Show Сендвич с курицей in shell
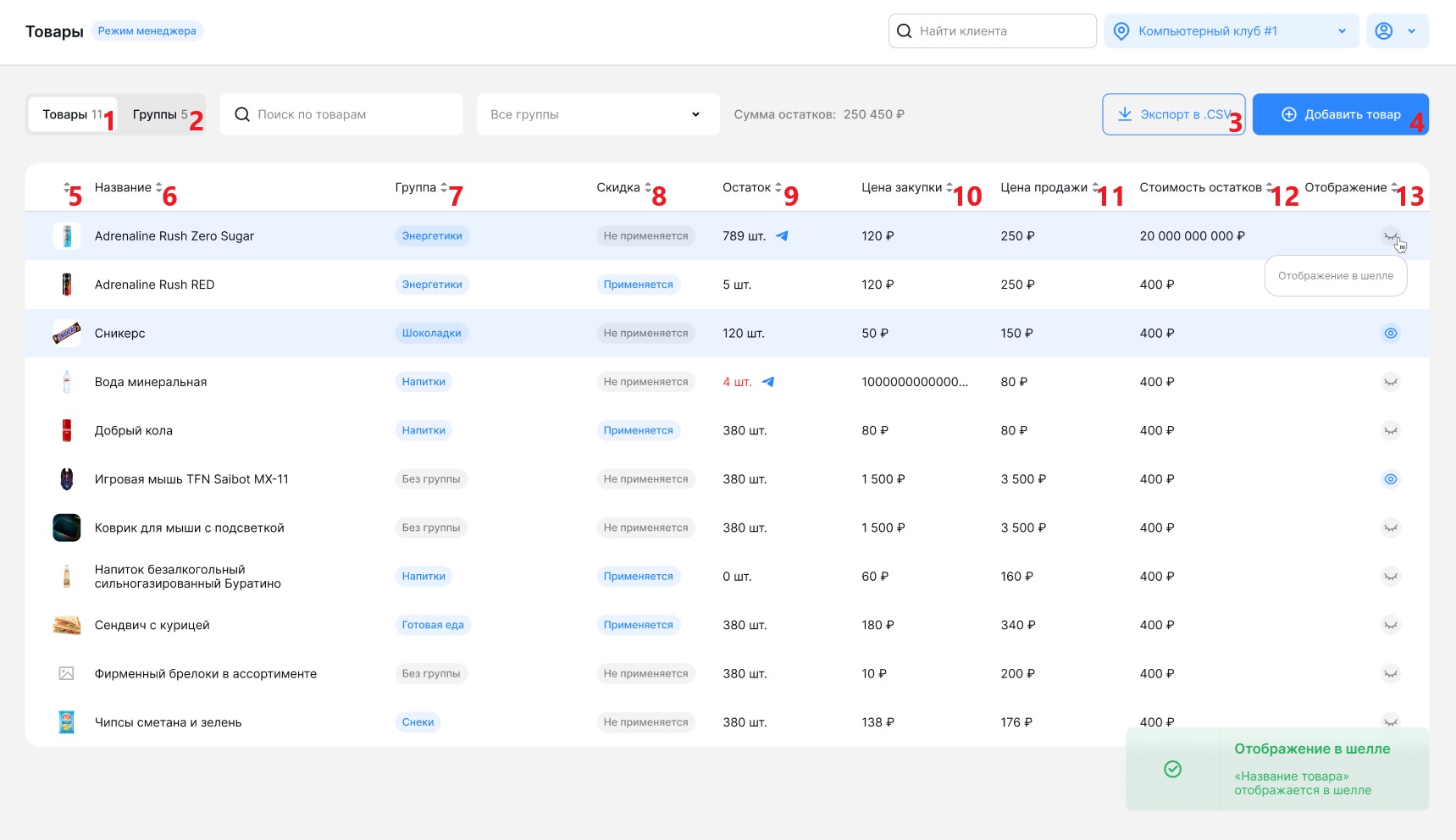The height and width of the screenshot is (840, 1456). coord(1390,625)
